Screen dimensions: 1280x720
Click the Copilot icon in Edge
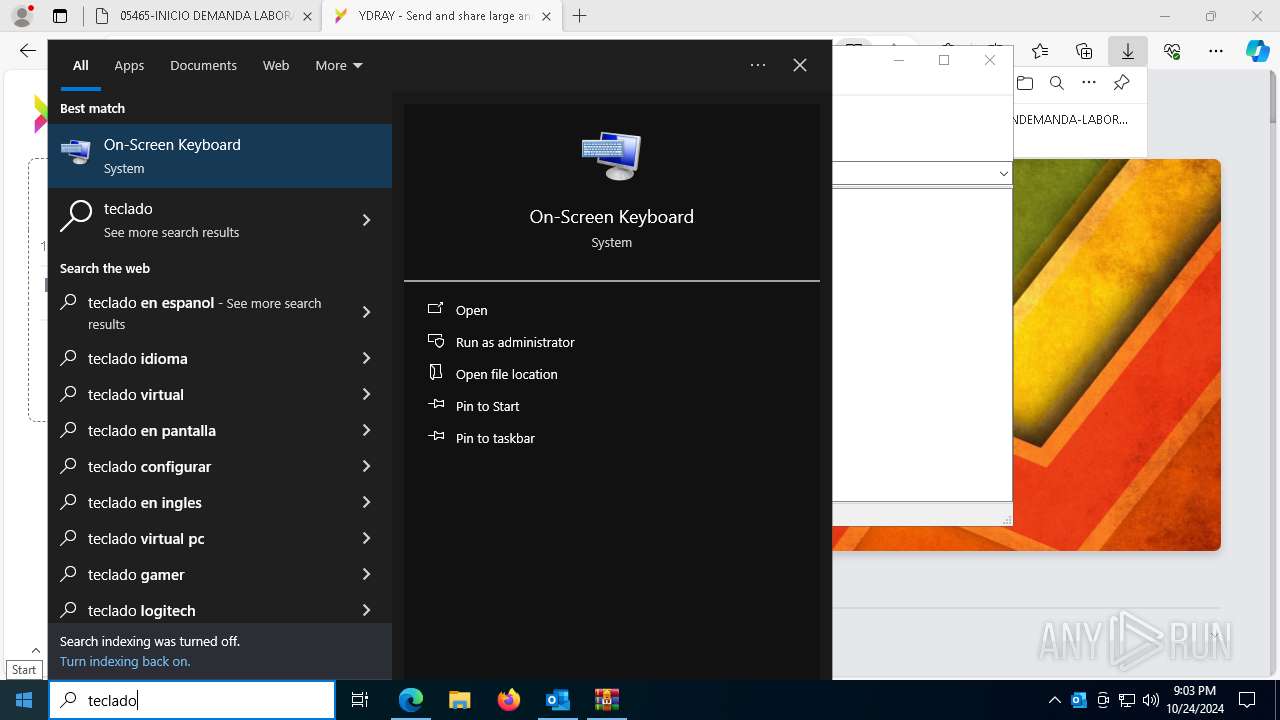(1258, 51)
